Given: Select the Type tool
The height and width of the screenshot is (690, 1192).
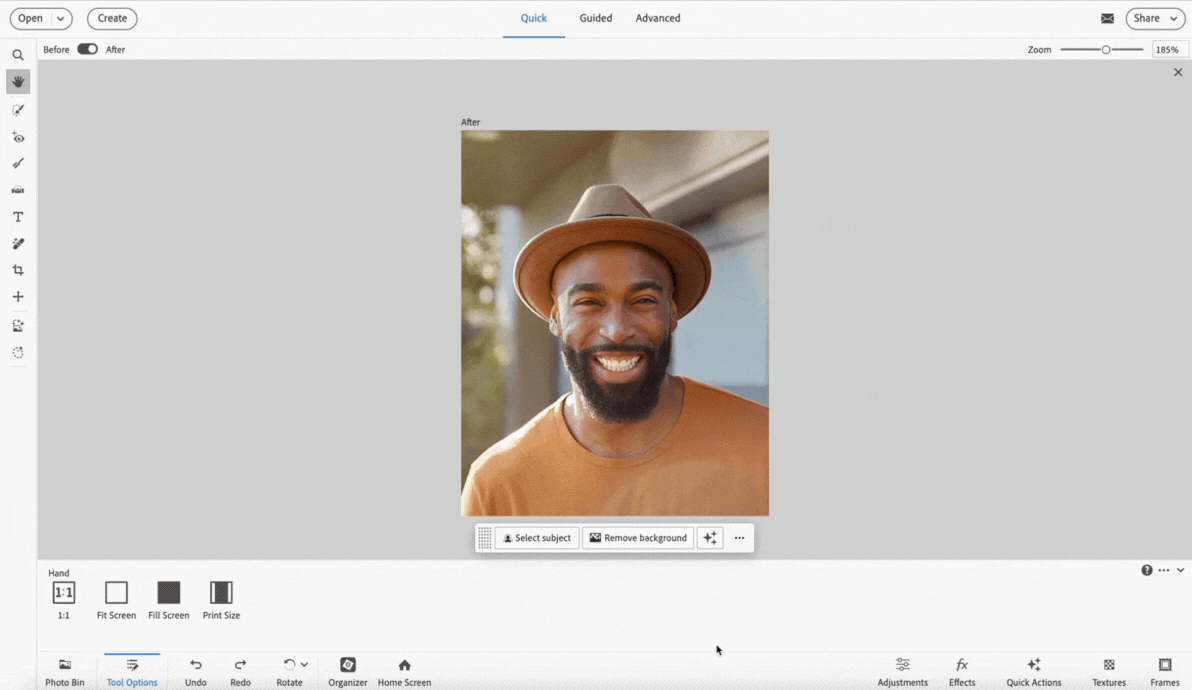Looking at the screenshot, I should (18, 217).
